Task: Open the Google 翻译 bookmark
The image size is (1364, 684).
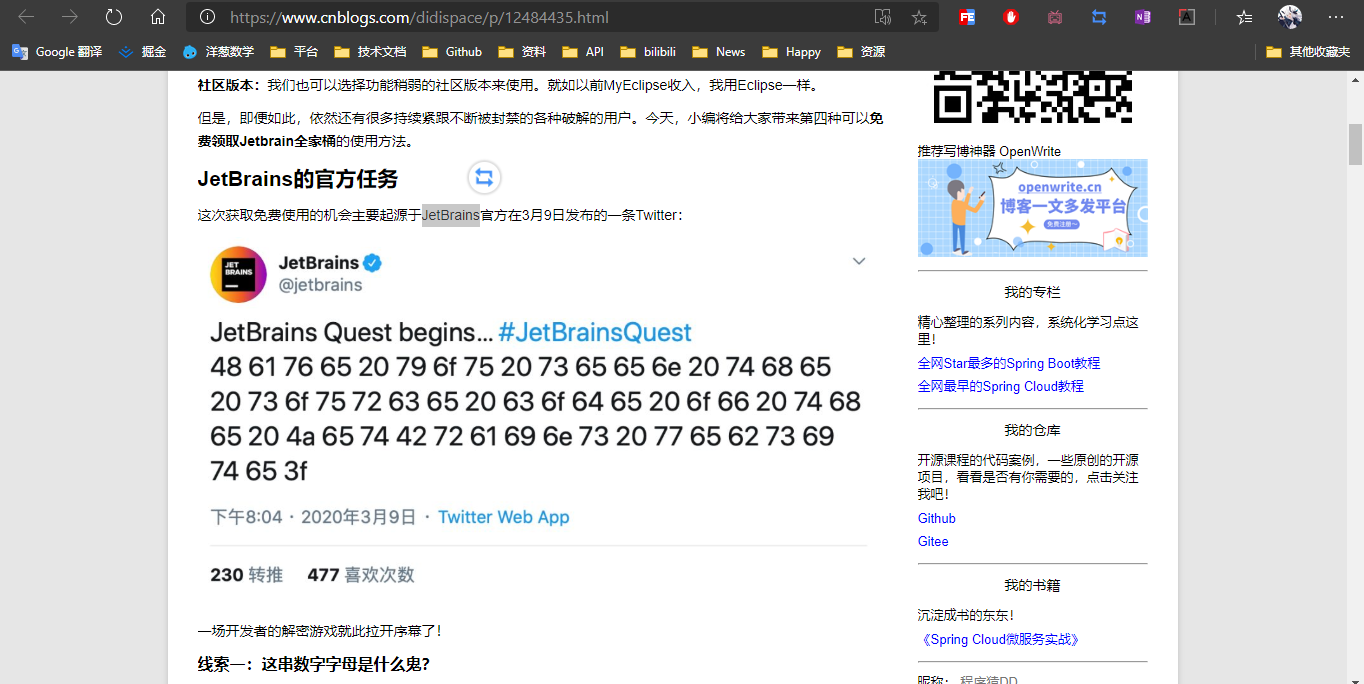Action: coord(57,52)
